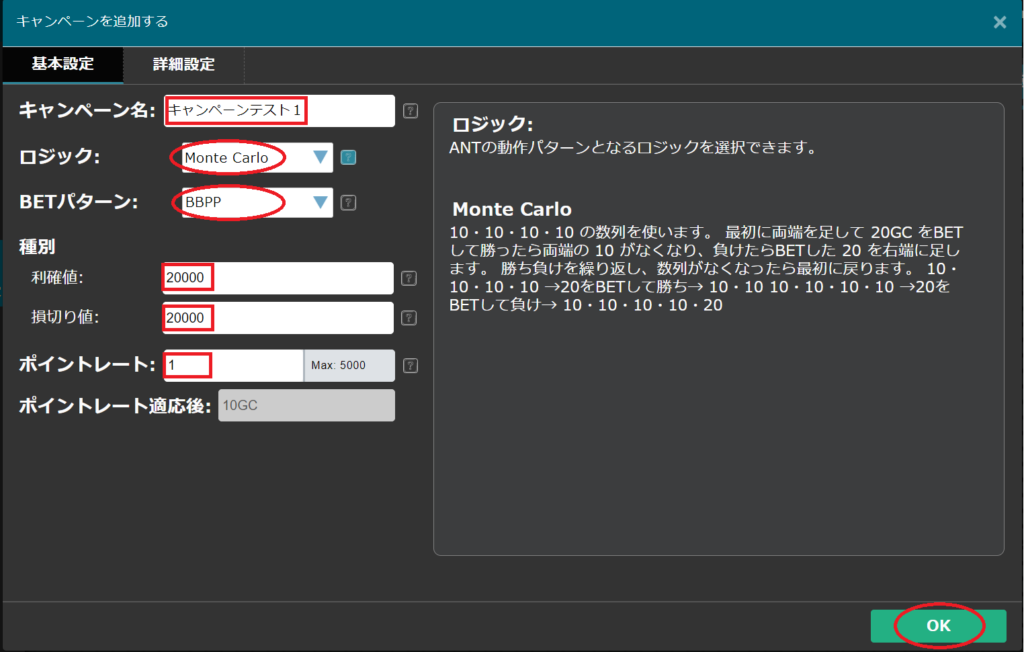Click the ANTの動作パターン description sentence

(633, 148)
